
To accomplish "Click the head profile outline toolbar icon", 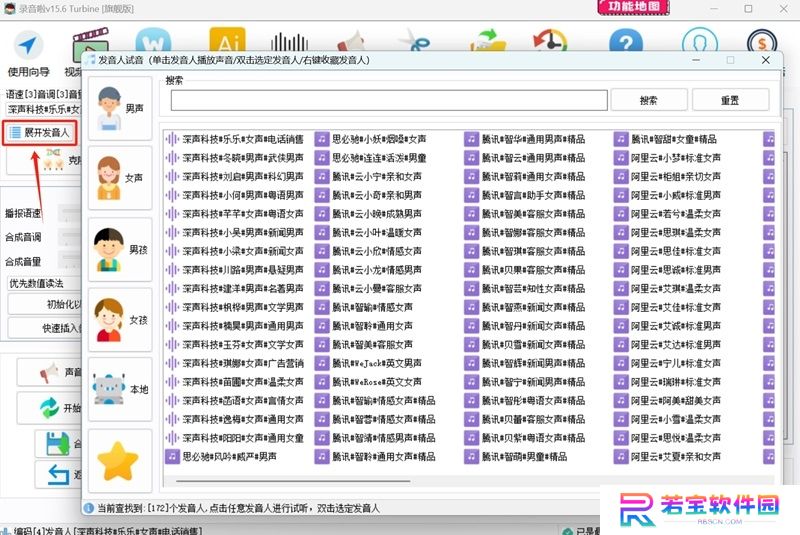I will 699,40.
